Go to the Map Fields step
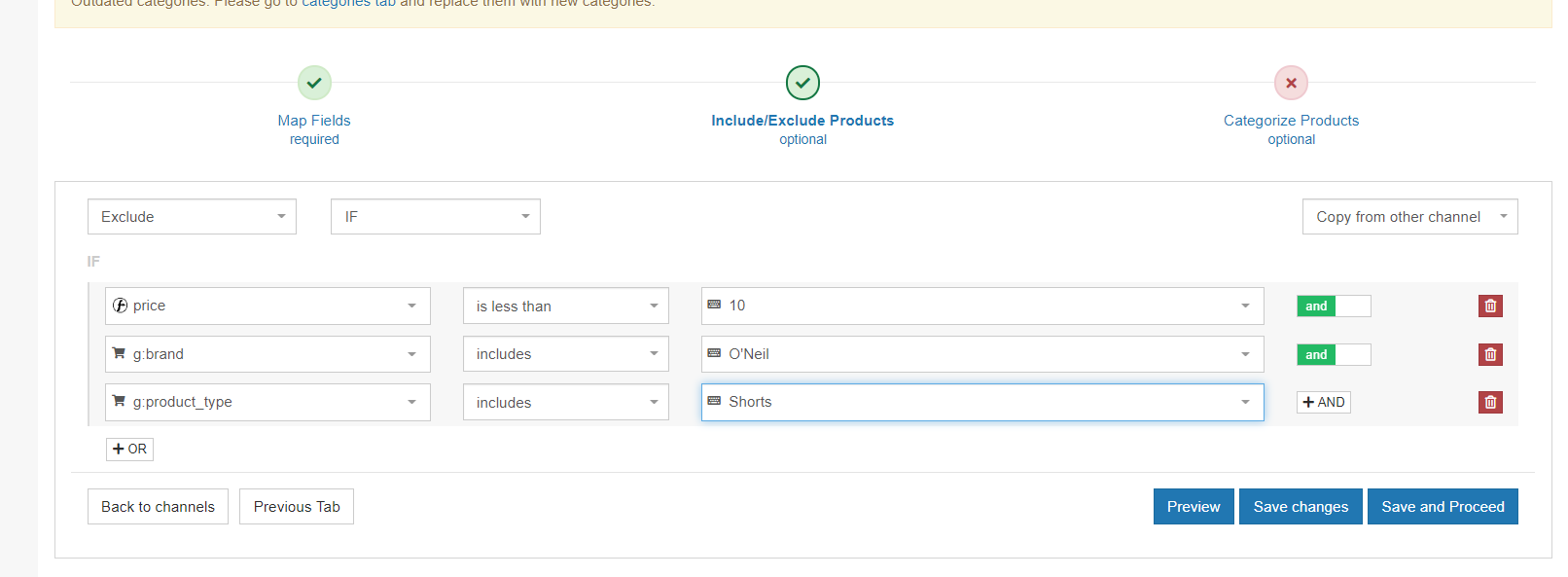 coord(314,121)
